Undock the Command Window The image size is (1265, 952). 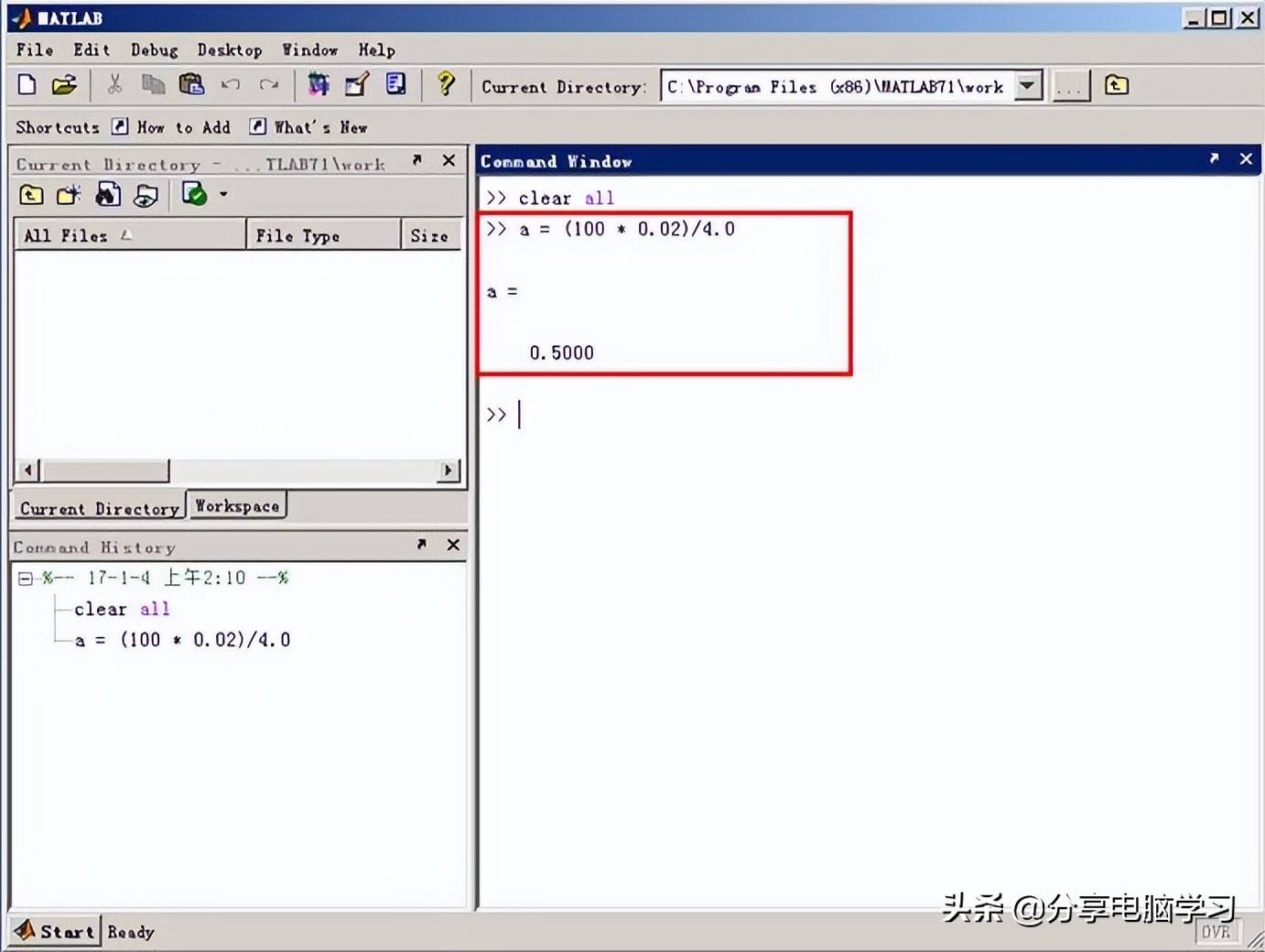(x=1215, y=158)
